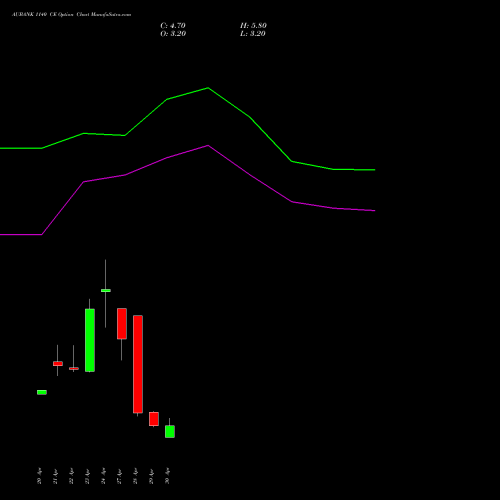The image size is (500, 500).
Task: Click the 29 Apr date label
Action: [x=151, y=476]
